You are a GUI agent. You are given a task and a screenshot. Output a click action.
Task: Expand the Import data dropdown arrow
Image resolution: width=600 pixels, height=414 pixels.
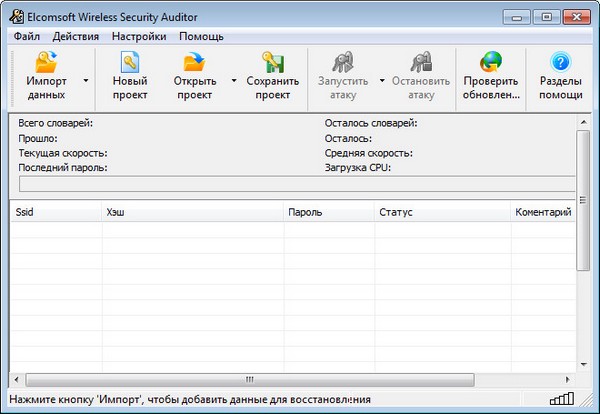86,80
